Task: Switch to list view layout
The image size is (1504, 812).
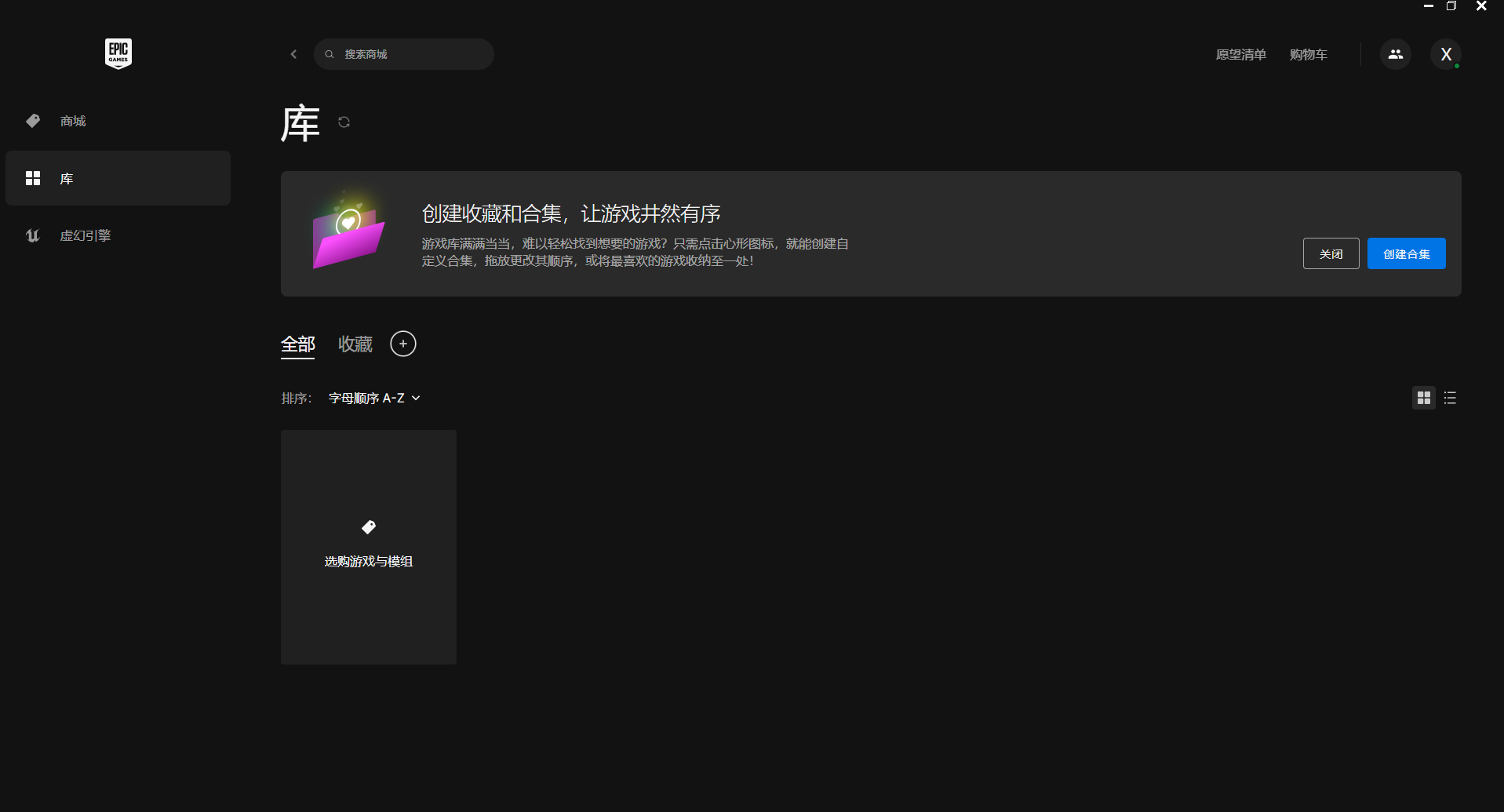Action: click(1450, 399)
